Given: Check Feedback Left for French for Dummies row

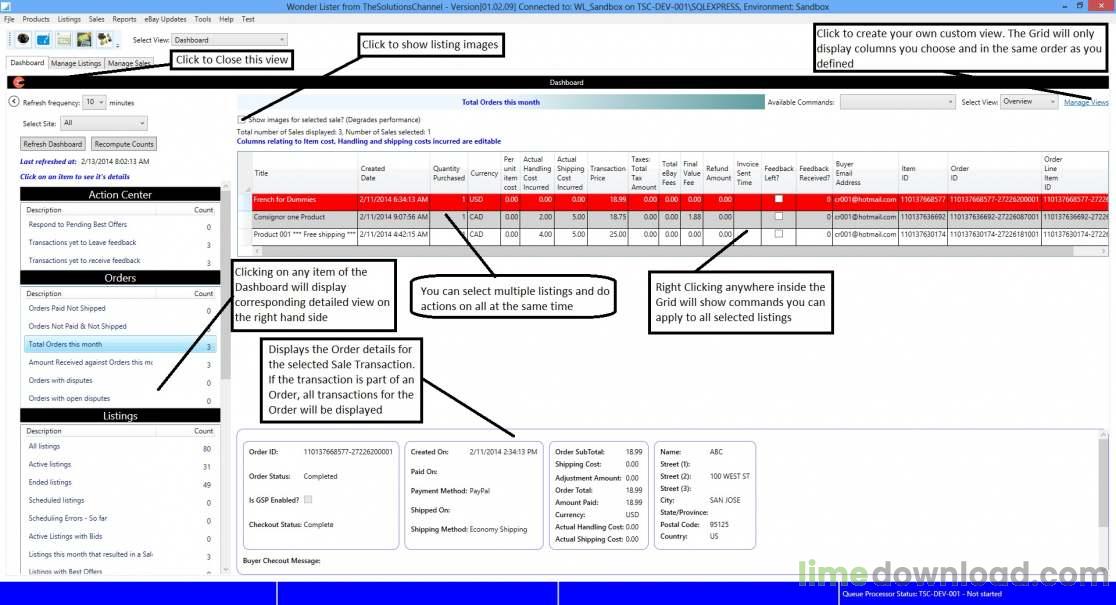Looking at the screenshot, I should (778, 198).
